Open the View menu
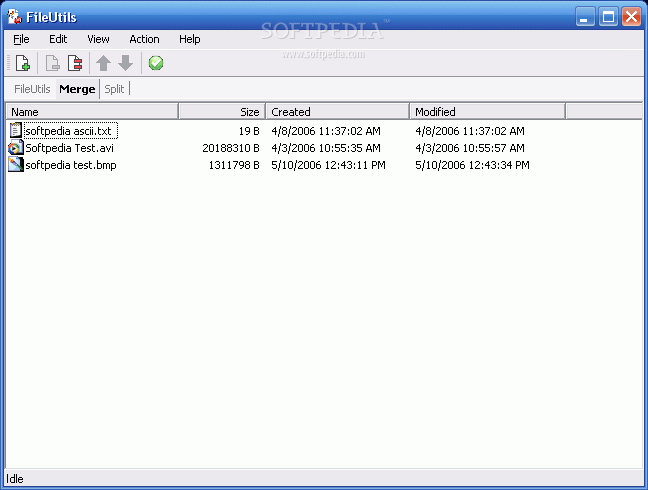The image size is (648, 490). coord(98,39)
